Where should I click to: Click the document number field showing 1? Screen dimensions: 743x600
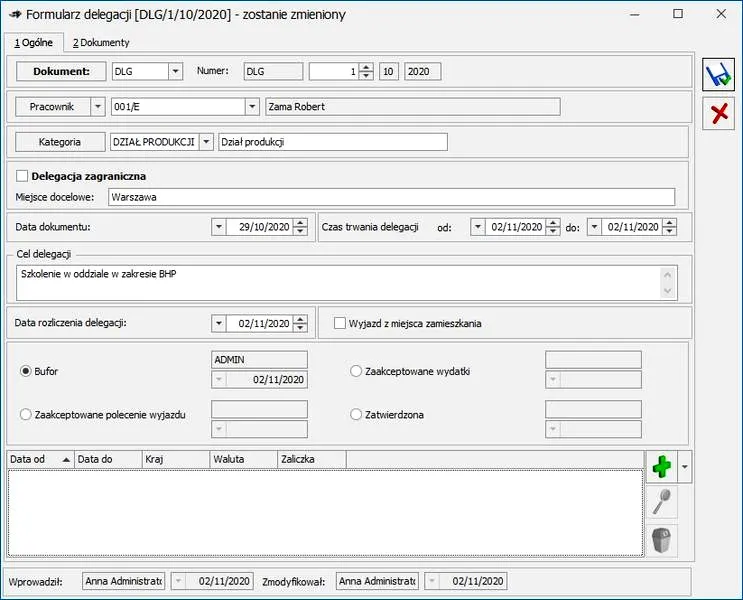334,72
